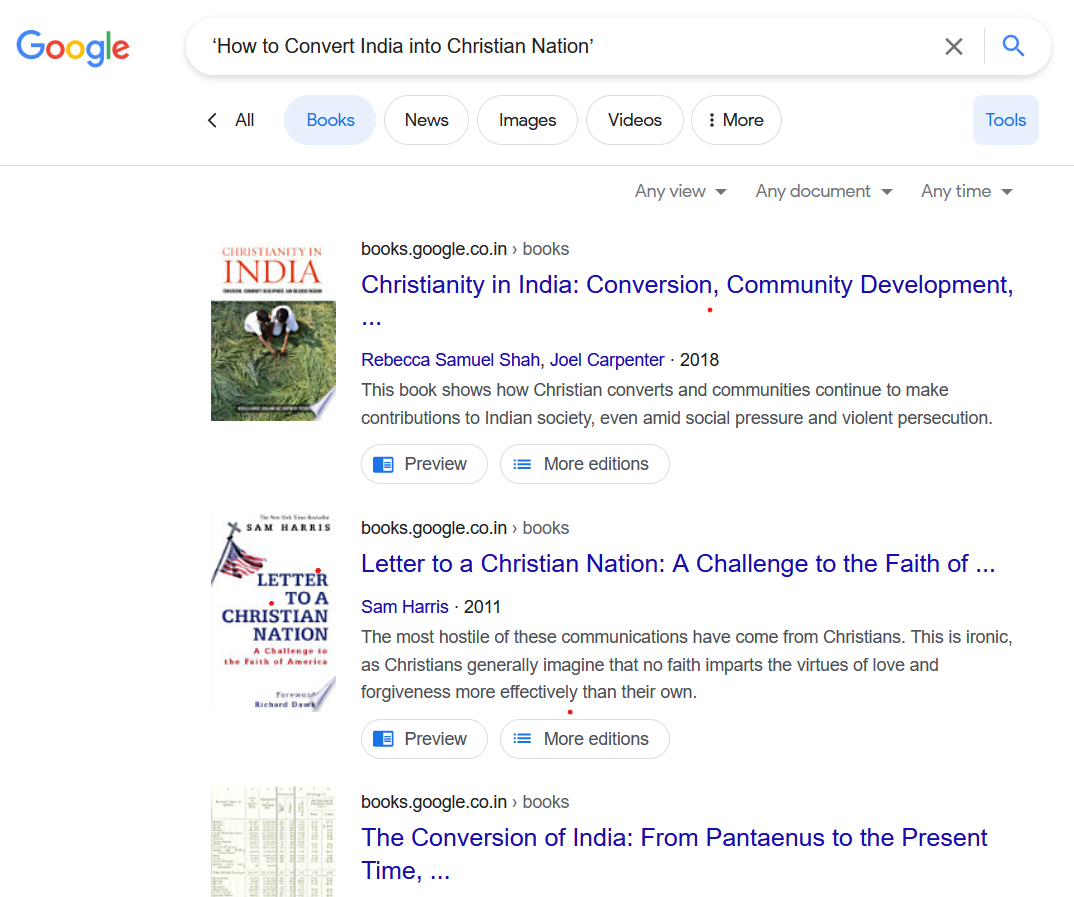The width and height of the screenshot is (1074, 897).
Task: Select the Books tab
Action: point(330,120)
